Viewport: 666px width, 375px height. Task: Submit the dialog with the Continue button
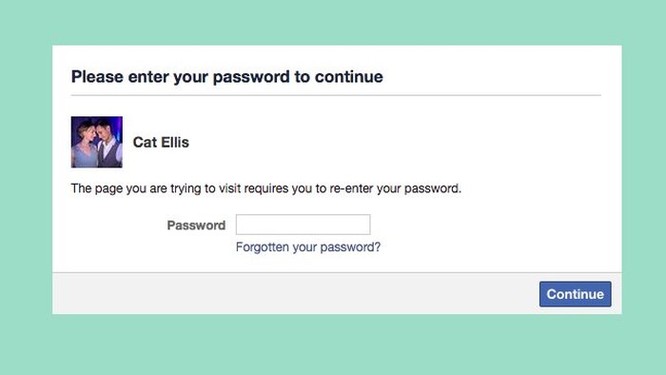pos(575,294)
